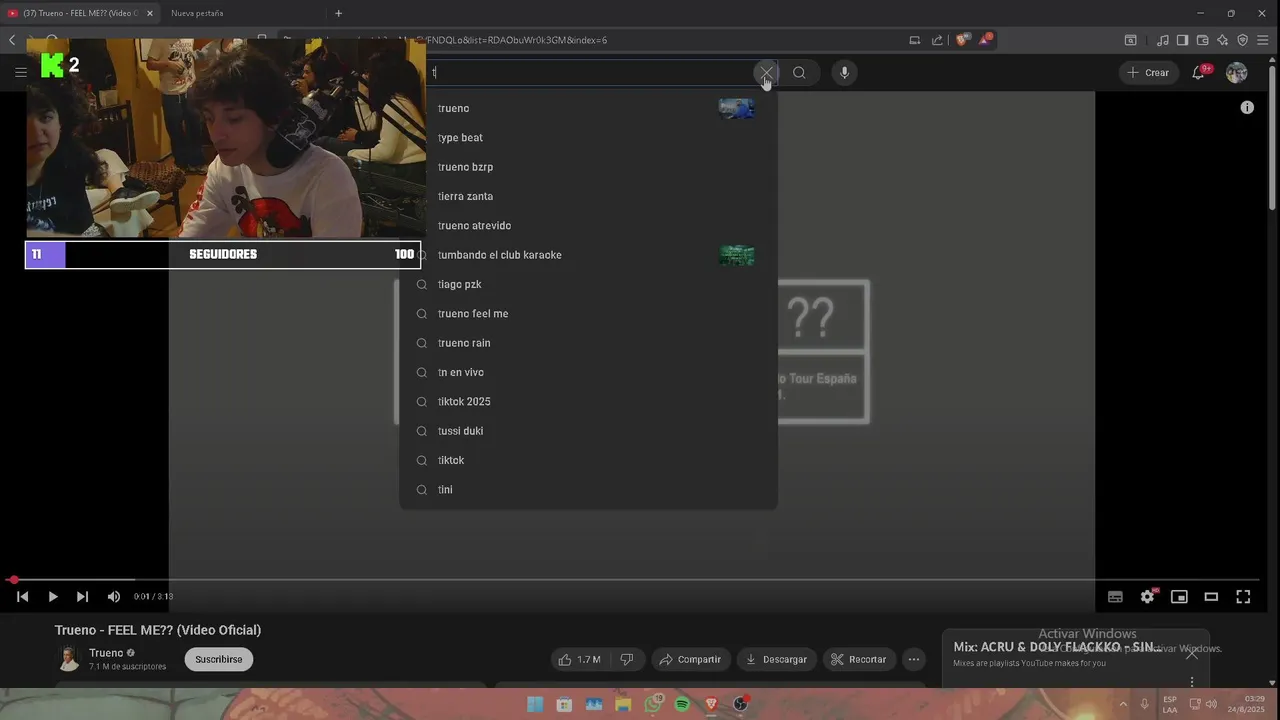Click the Brave Shields lion icon

tap(961, 40)
